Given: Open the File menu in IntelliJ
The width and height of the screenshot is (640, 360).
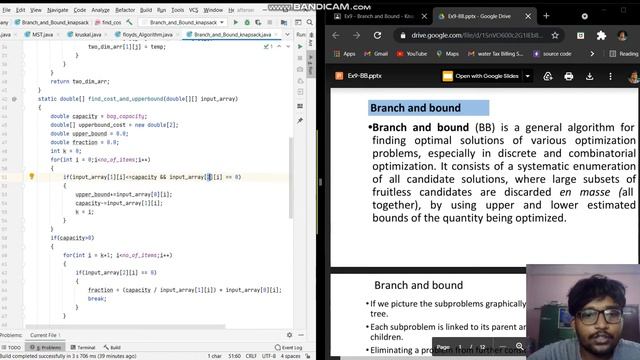Looking at the screenshot, I should click(x=7, y=10).
